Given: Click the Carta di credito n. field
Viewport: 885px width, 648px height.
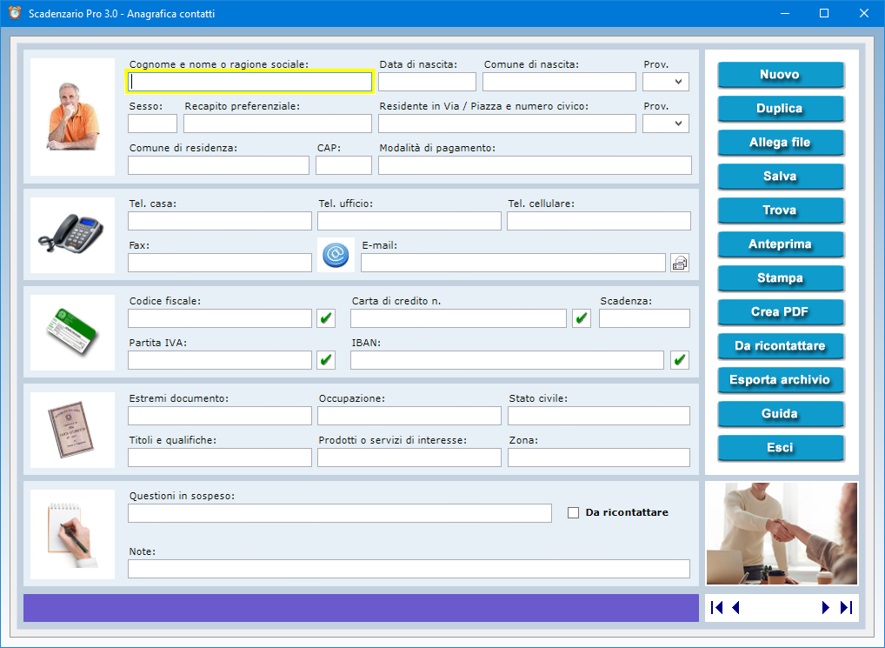Looking at the screenshot, I should pyautogui.click(x=458, y=318).
